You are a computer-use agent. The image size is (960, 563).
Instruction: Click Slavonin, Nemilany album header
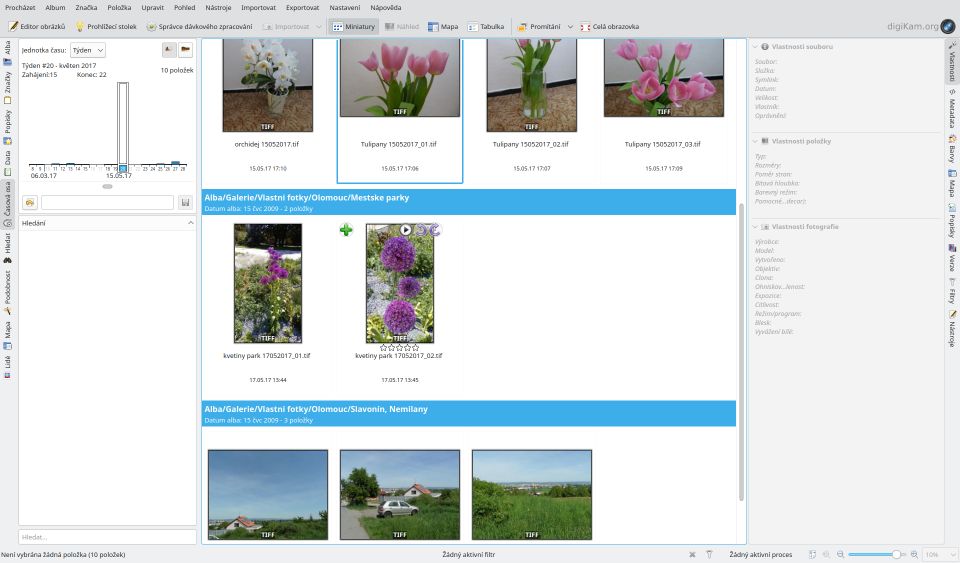click(x=469, y=414)
